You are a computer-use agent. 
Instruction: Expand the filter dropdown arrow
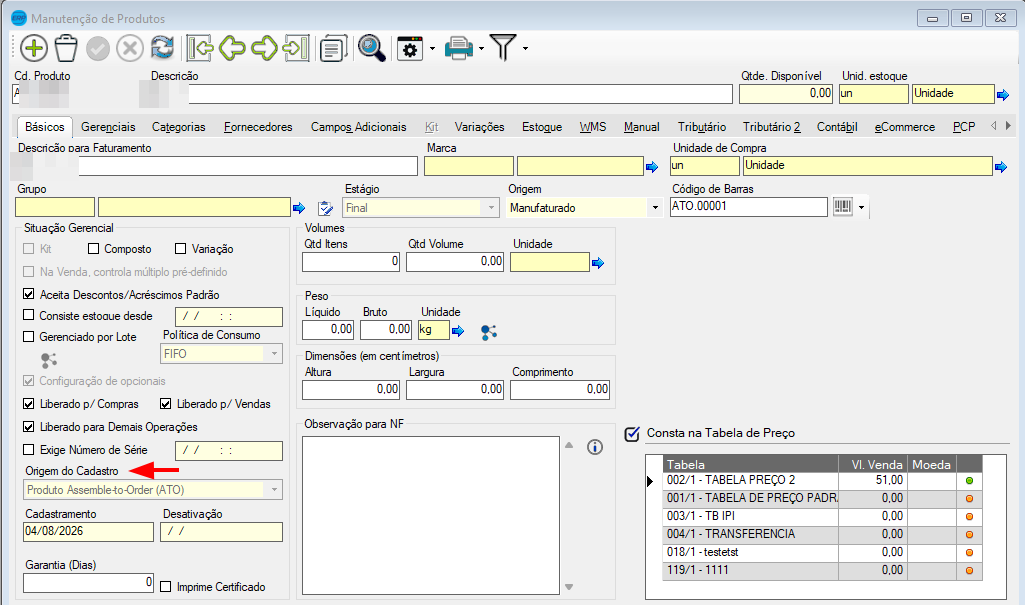(x=525, y=49)
